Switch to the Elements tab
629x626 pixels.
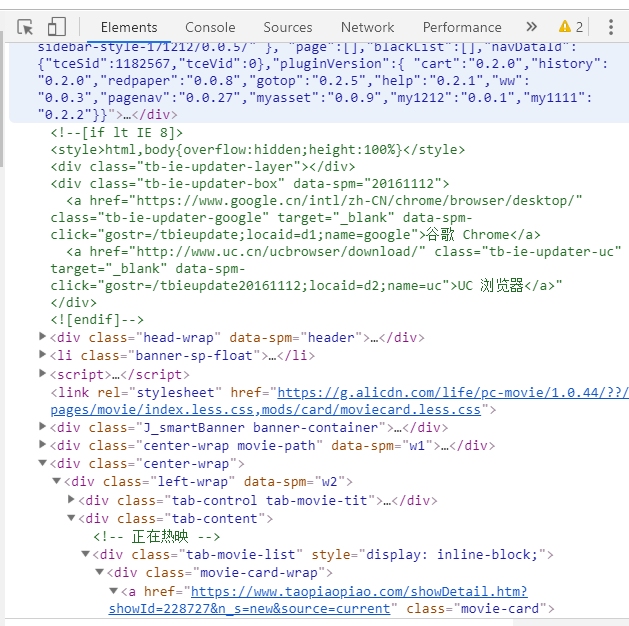coord(129,27)
